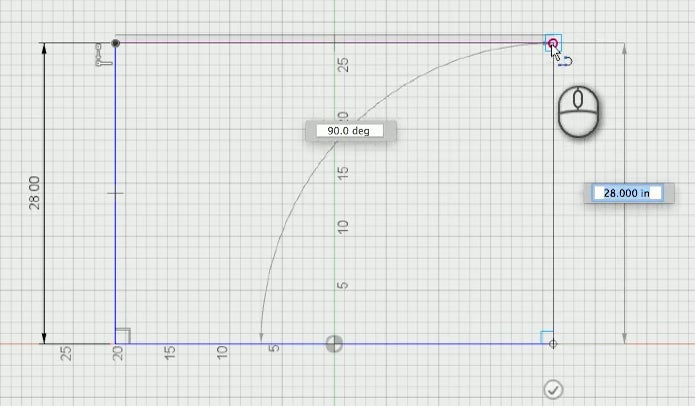Click the origin point marker on the axis
695x406 pixels.
click(x=335, y=344)
